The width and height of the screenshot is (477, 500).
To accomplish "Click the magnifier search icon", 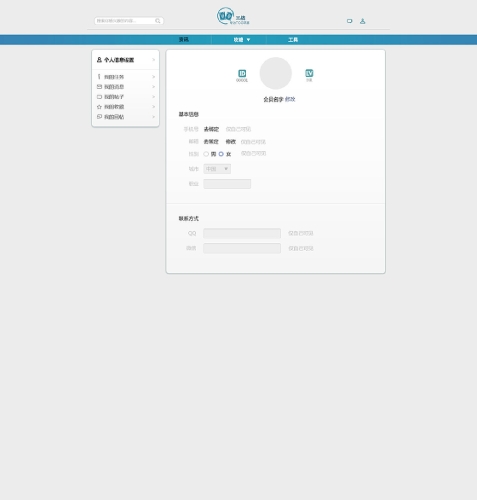I will click(x=158, y=21).
